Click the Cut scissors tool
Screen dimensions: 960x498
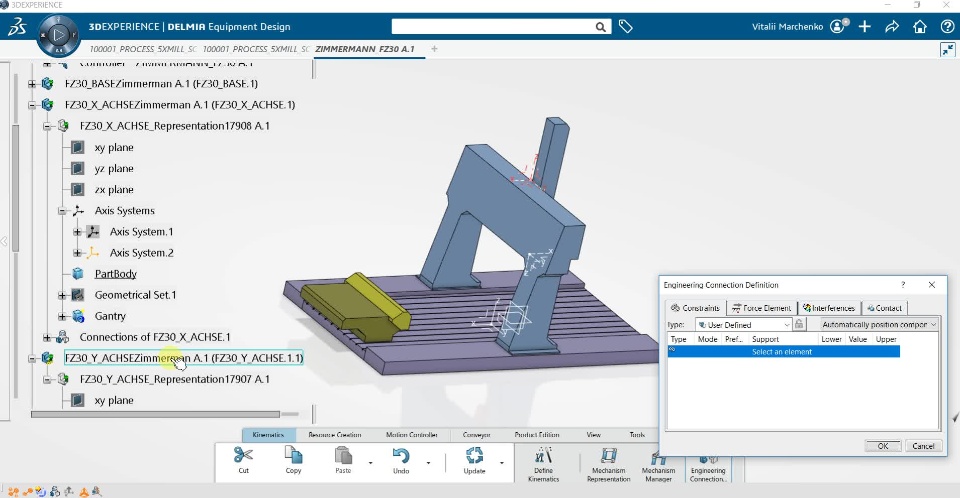point(243,460)
